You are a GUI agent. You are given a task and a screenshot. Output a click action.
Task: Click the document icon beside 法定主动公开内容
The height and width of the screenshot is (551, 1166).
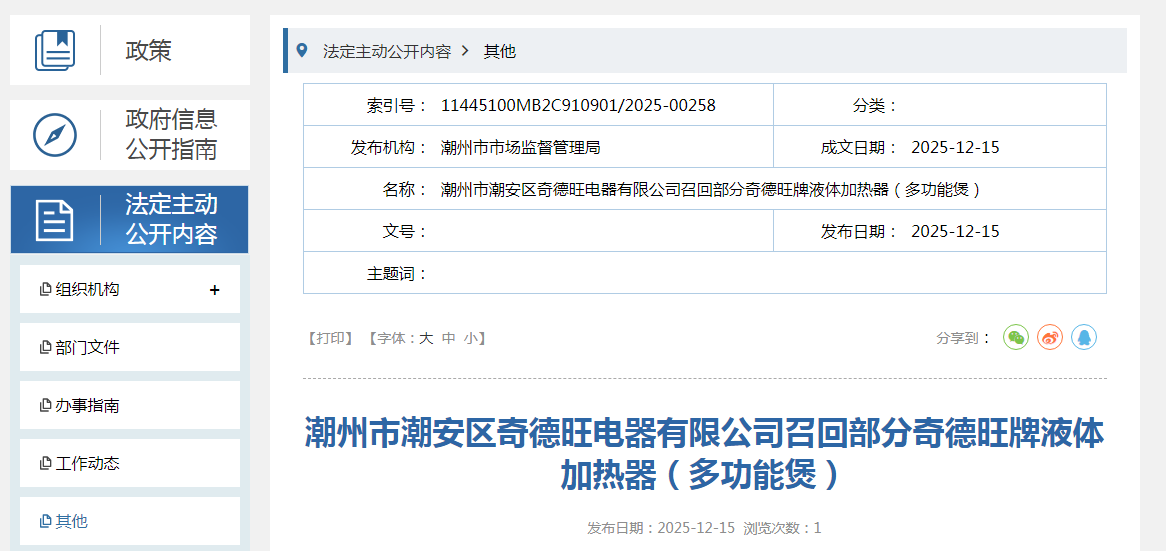[x=55, y=220]
